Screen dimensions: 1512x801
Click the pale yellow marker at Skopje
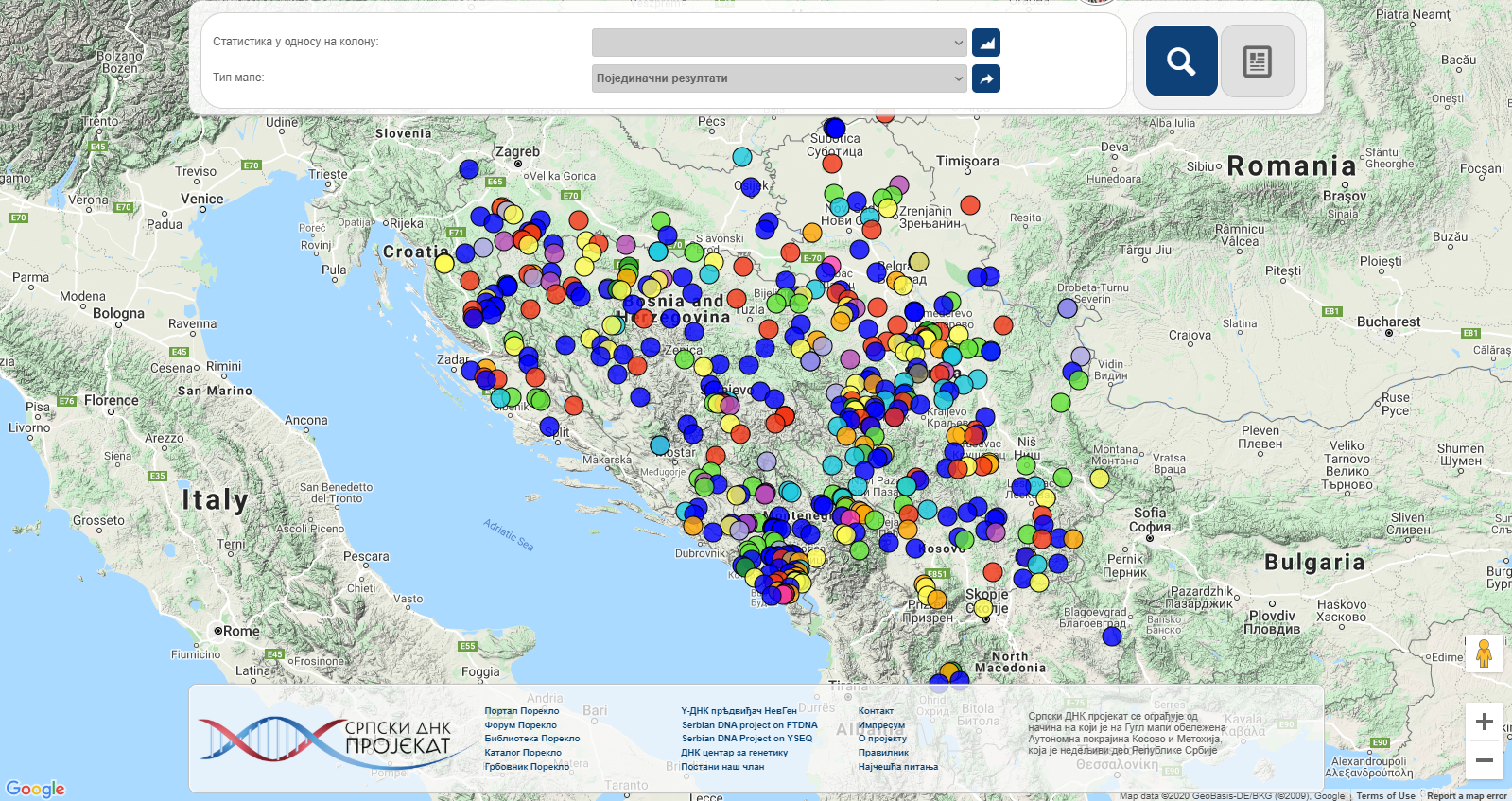coord(983,608)
